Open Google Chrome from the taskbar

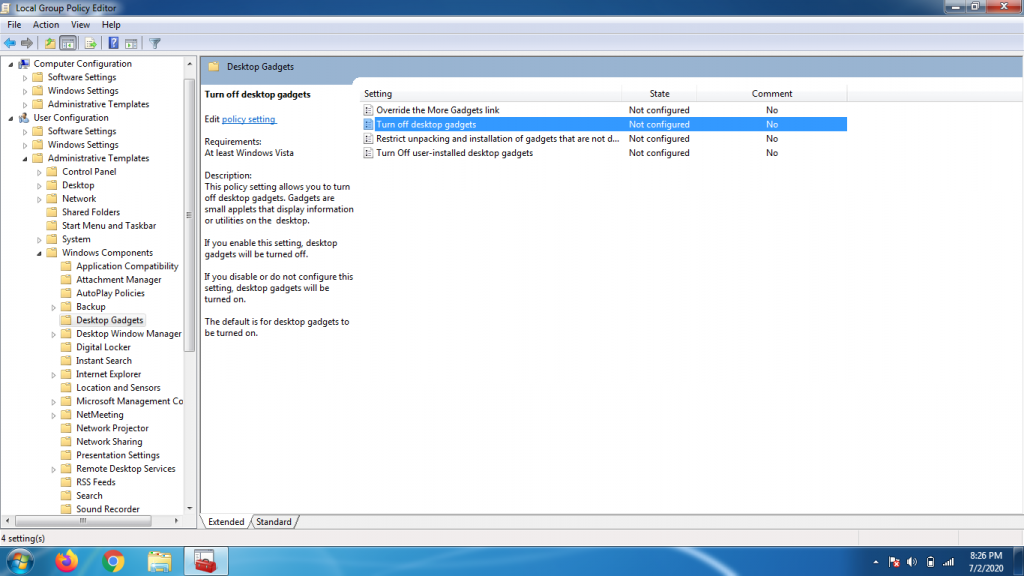coord(113,561)
